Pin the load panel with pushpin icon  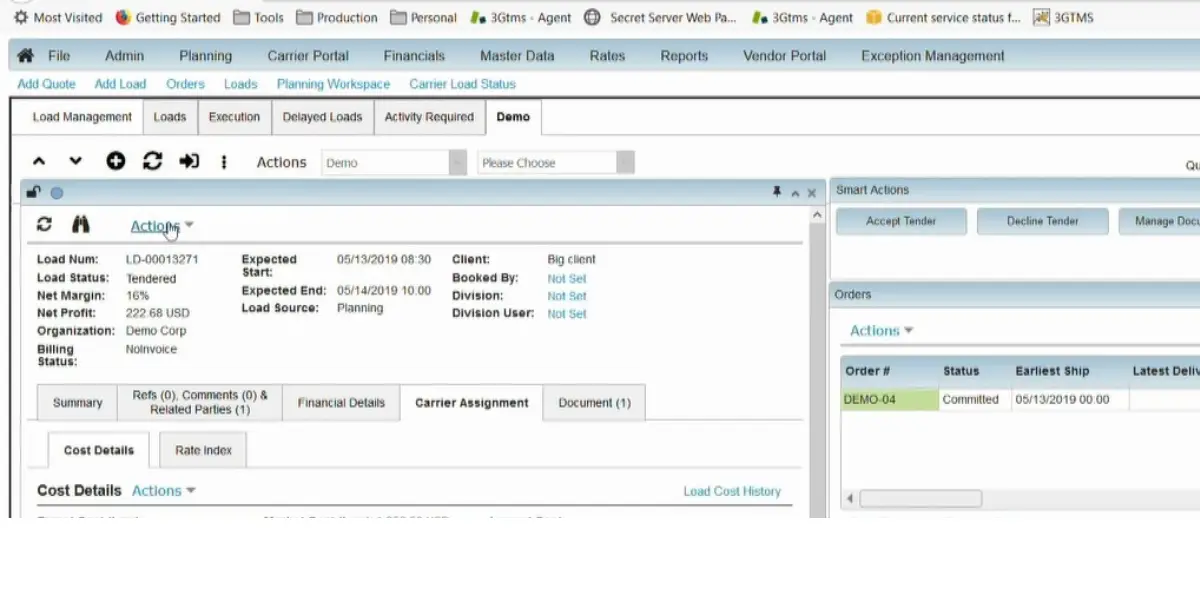pos(777,192)
